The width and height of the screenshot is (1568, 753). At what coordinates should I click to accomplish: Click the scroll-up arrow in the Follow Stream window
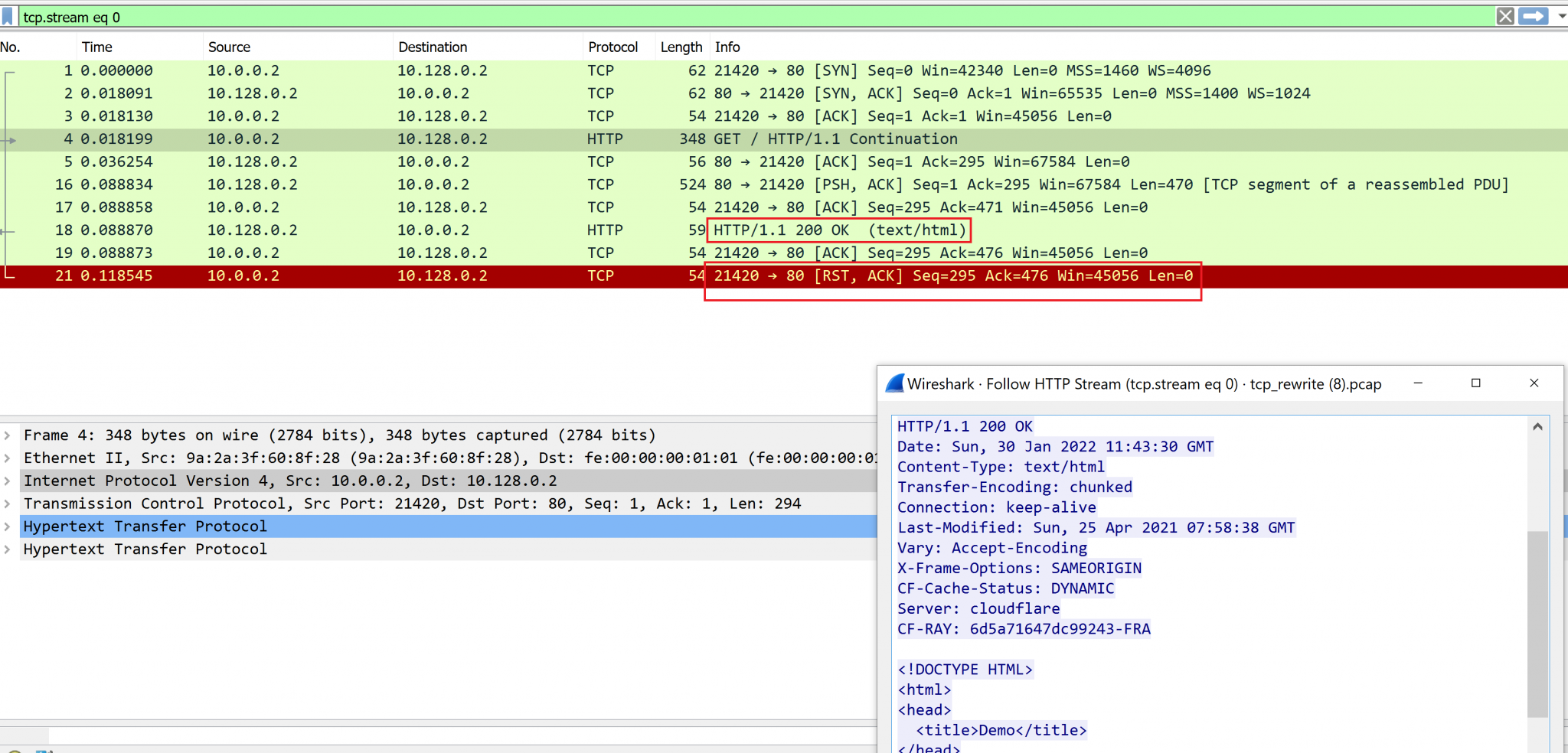pos(1537,426)
